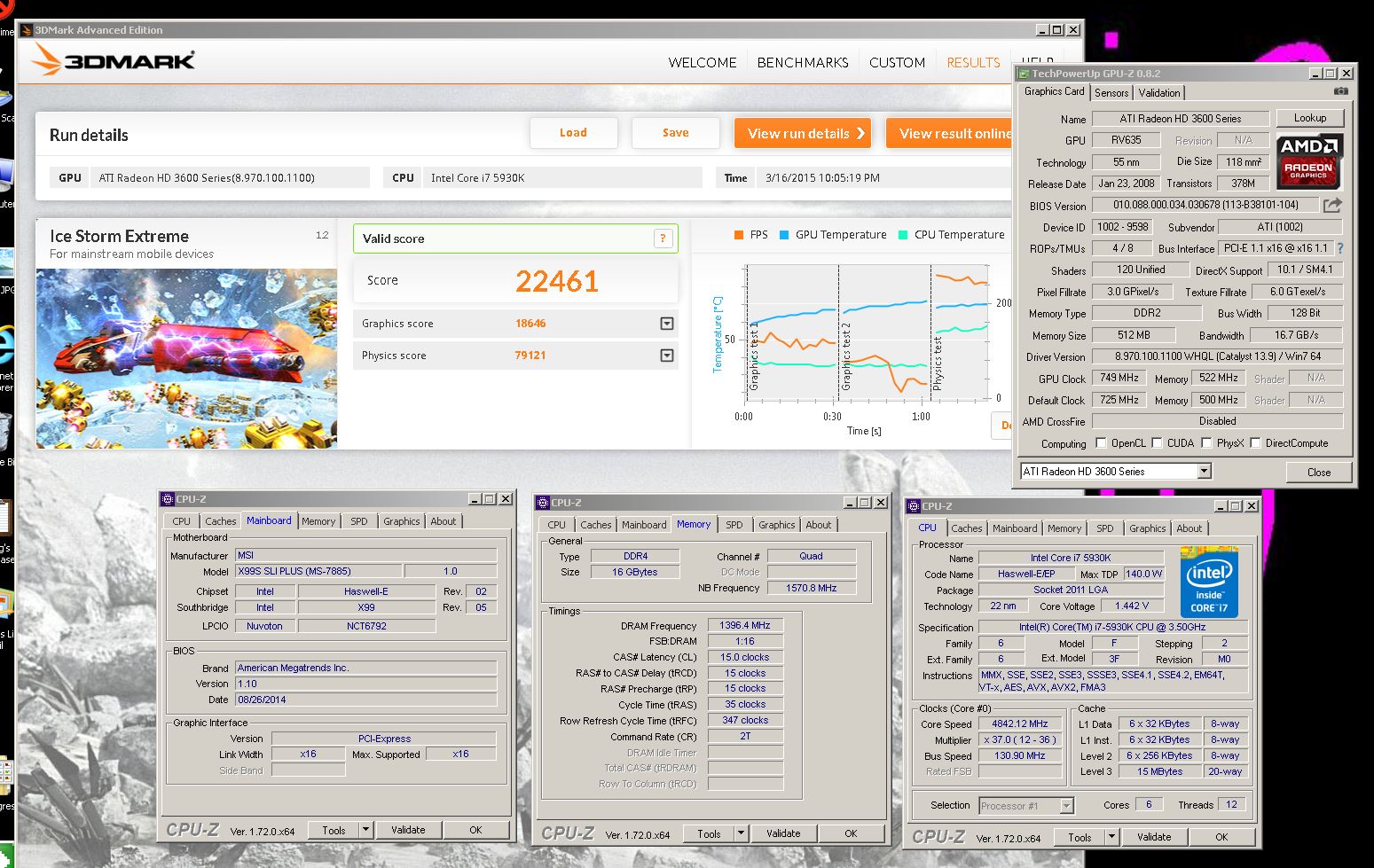
Task: Click the DRAM Frequency 1396.4 MHz value
Action: [x=745, y=626]
